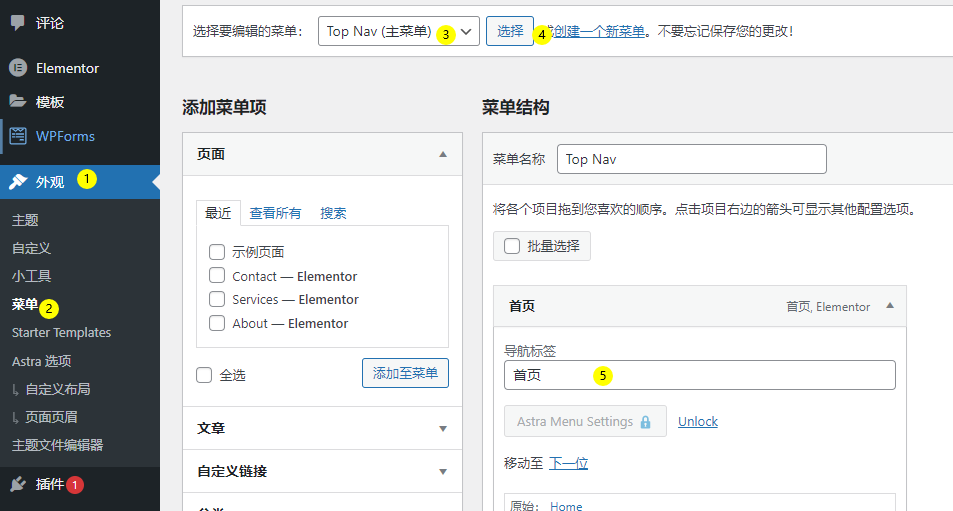Select 菜单 in the sidebar
953x511 pixels.
[x=24, y=304]
